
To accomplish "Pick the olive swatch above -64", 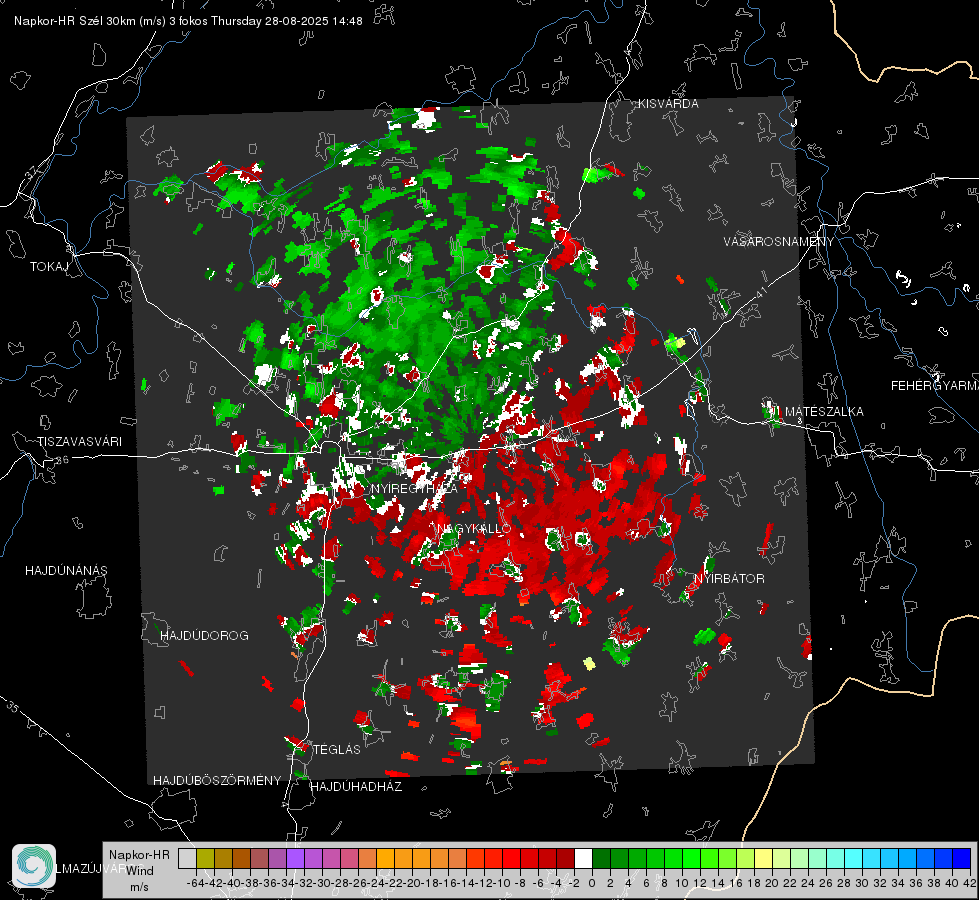I will click(205, 858).
